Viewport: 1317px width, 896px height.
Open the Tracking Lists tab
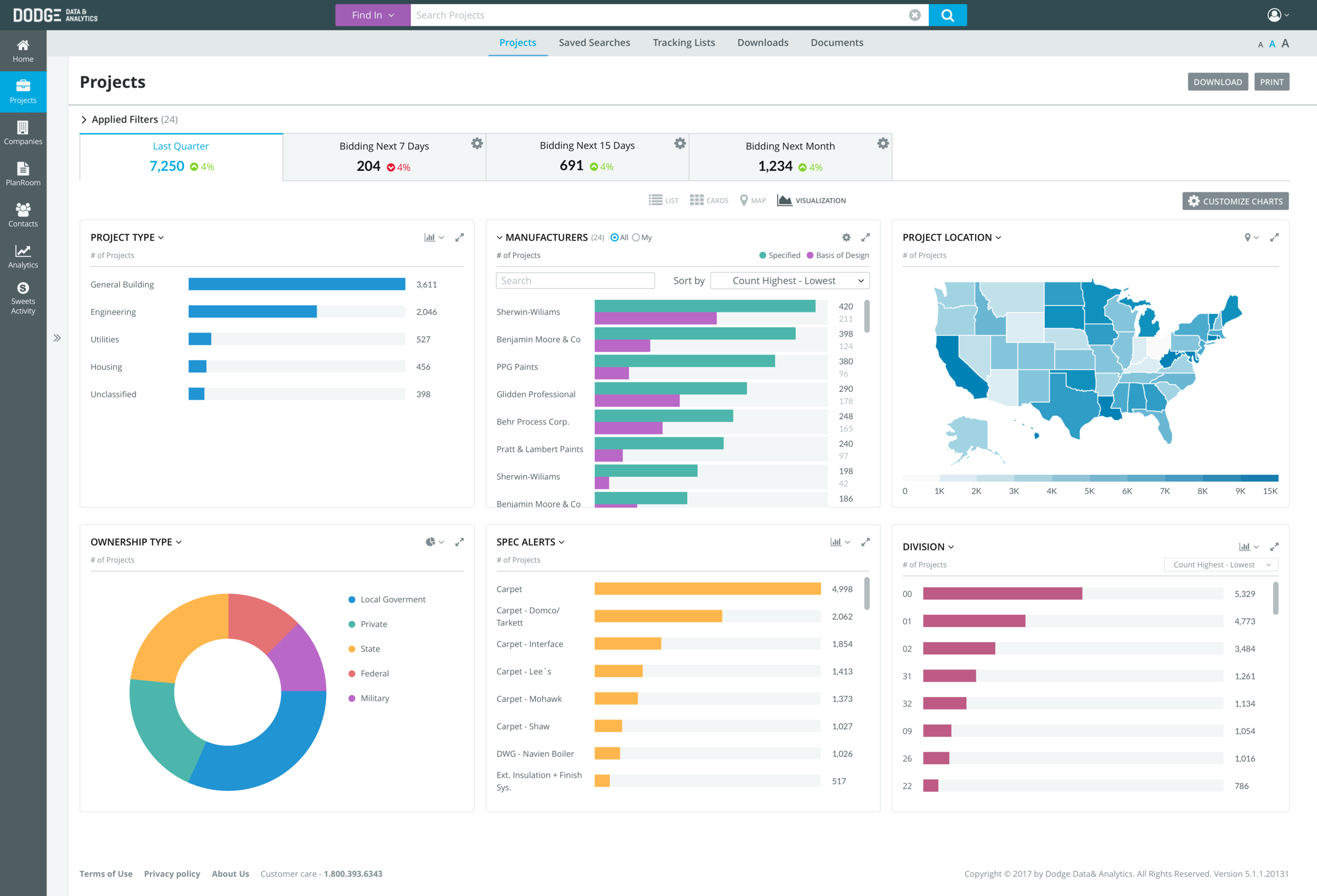[x=683, y=43]
